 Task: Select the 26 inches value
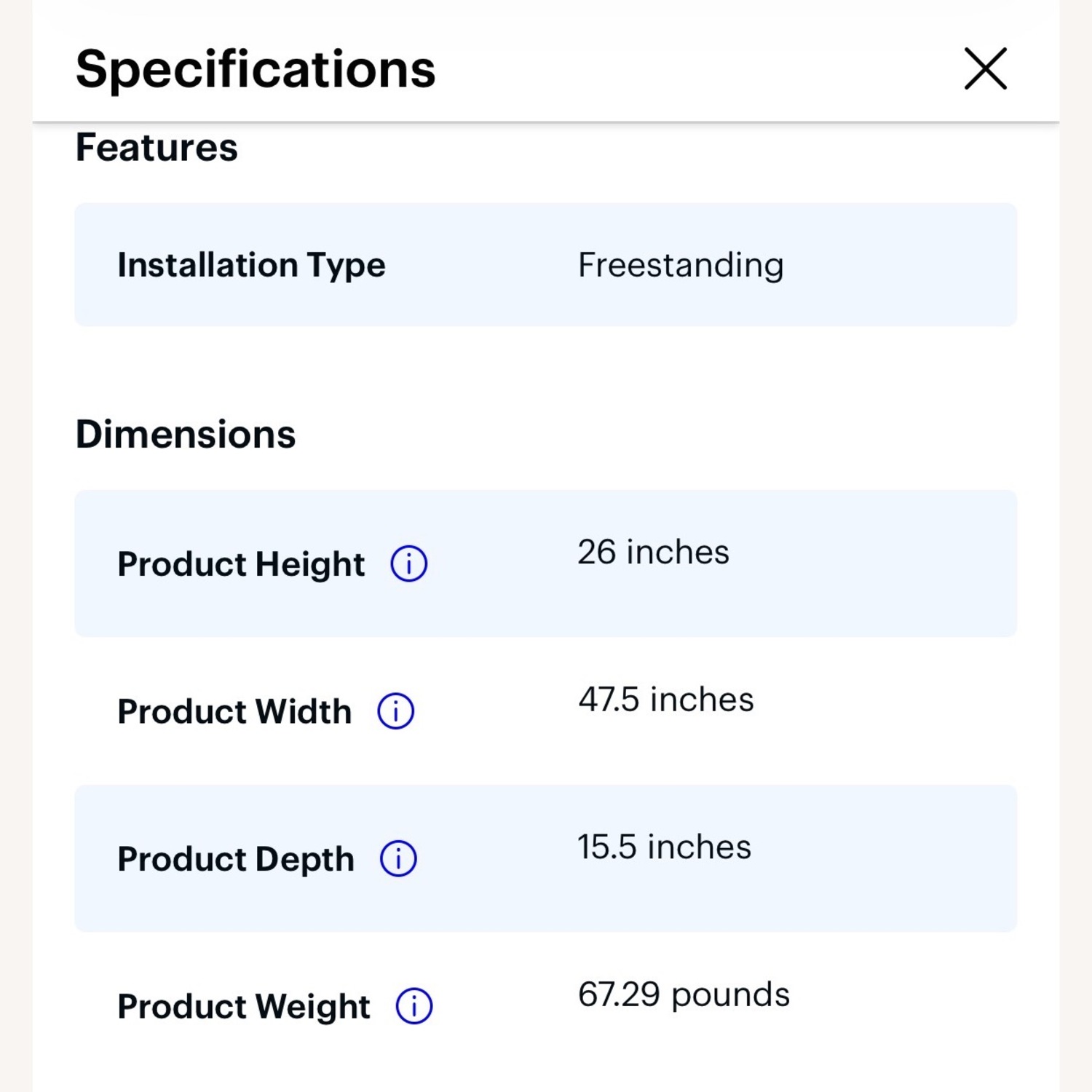point(653,552)
